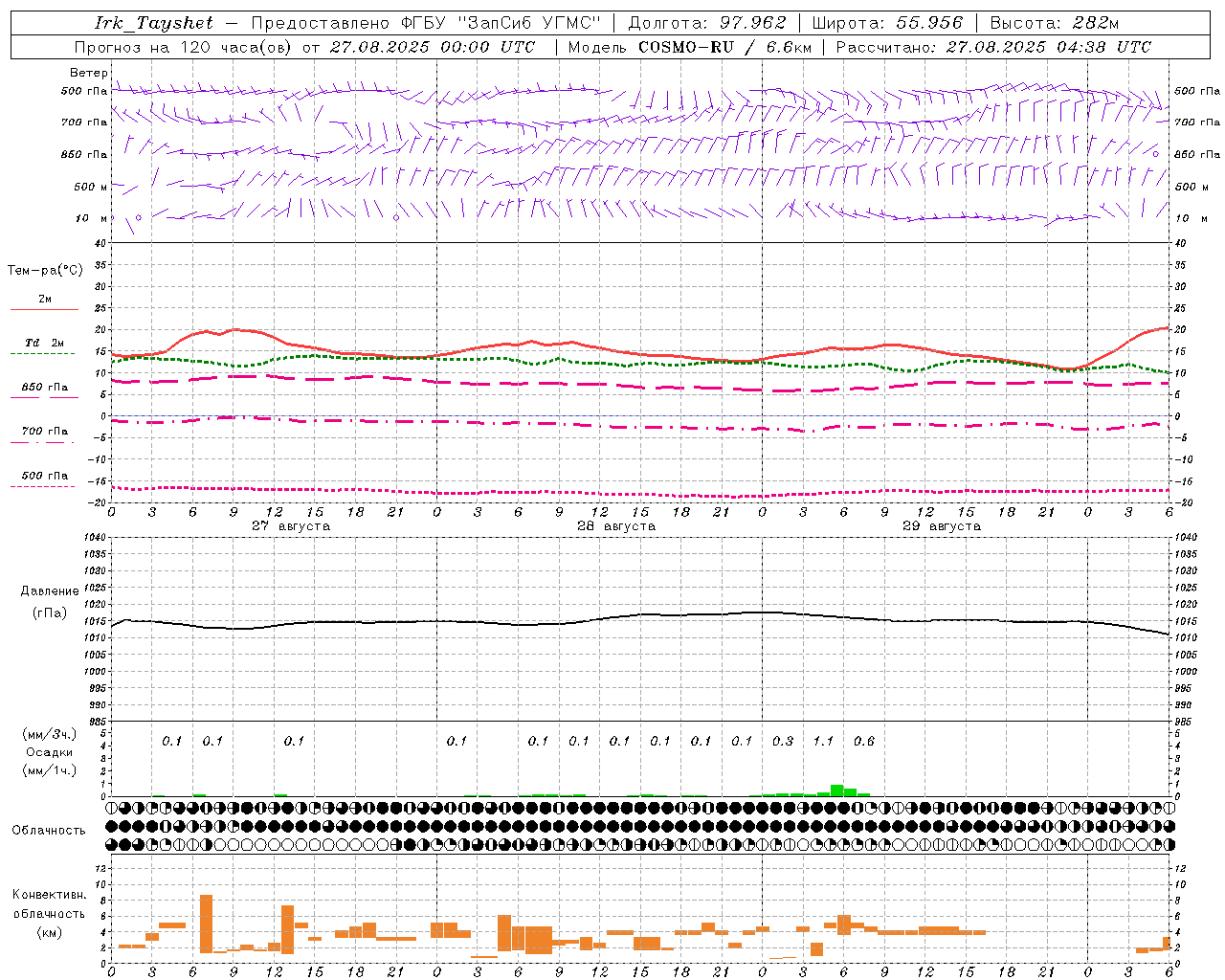
Task: Click the 0.3 precipitation amount value
Action: tap(783, 742)
